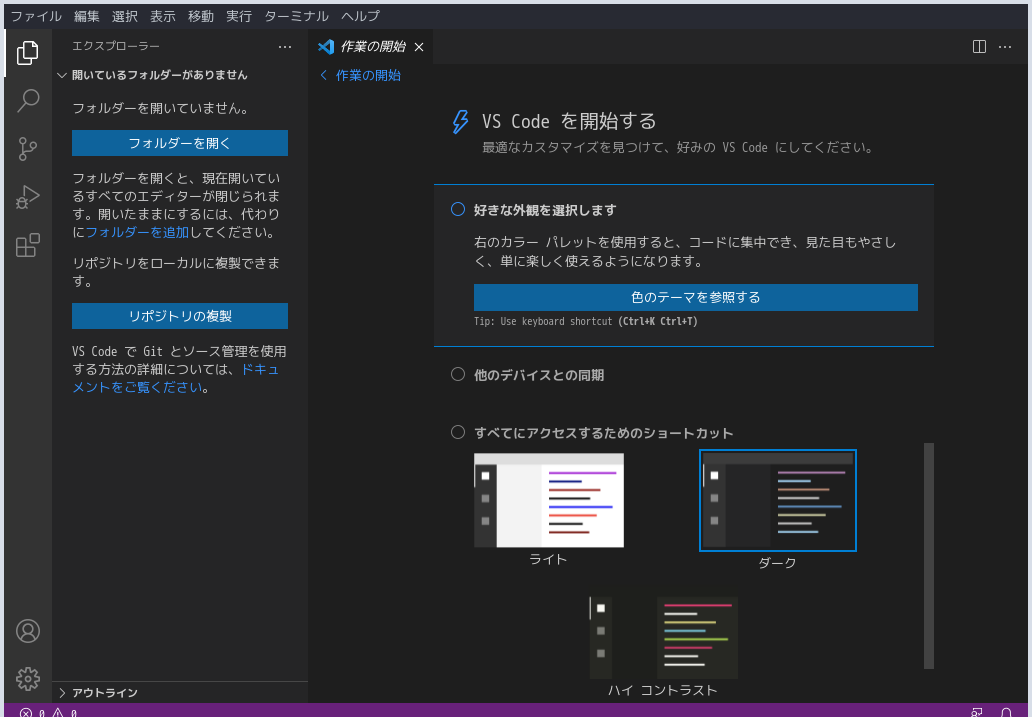Open the 移動 menu
The height and width of the screenshot is (717, 1032).
(201, 16)
